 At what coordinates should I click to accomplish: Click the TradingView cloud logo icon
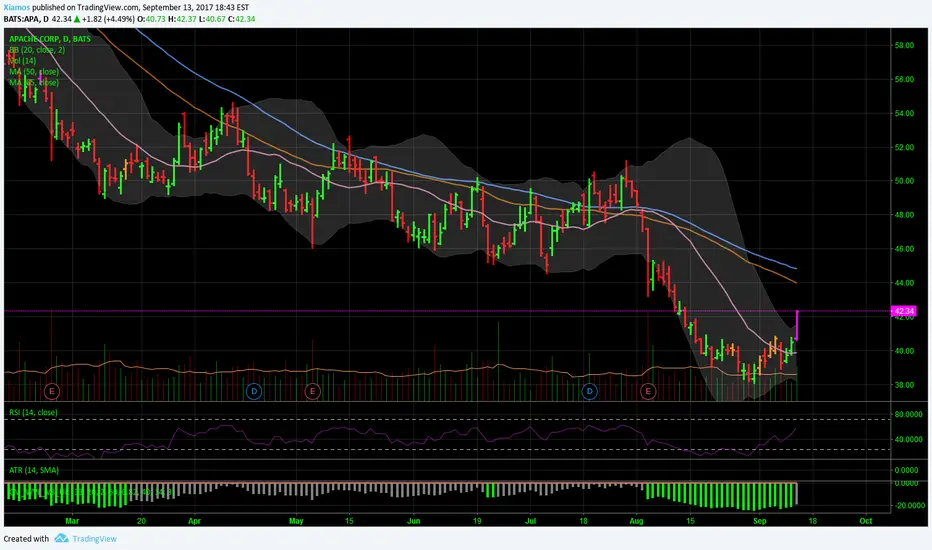pos(61,539)
